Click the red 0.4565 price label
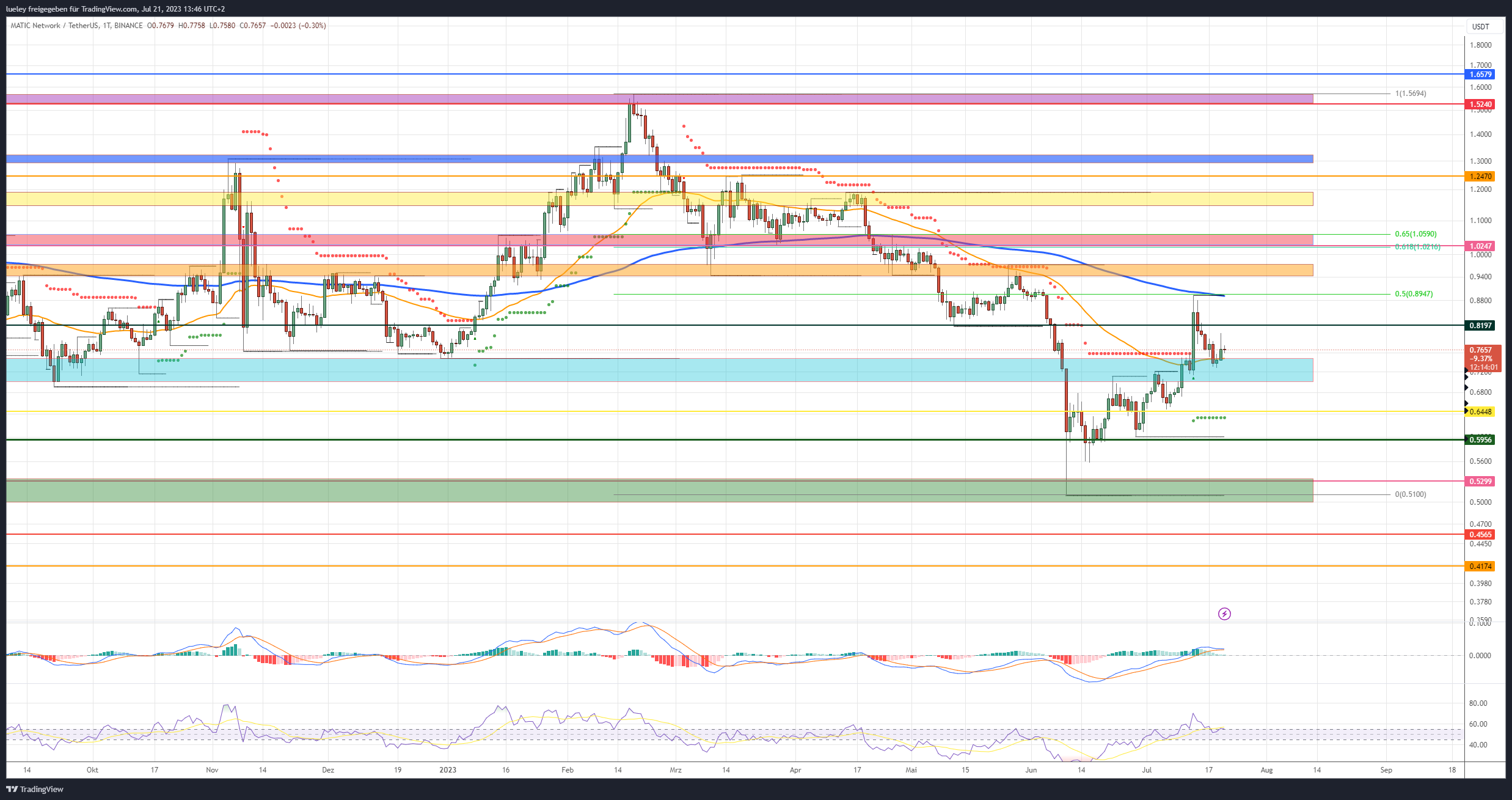 pos(1480,535)
